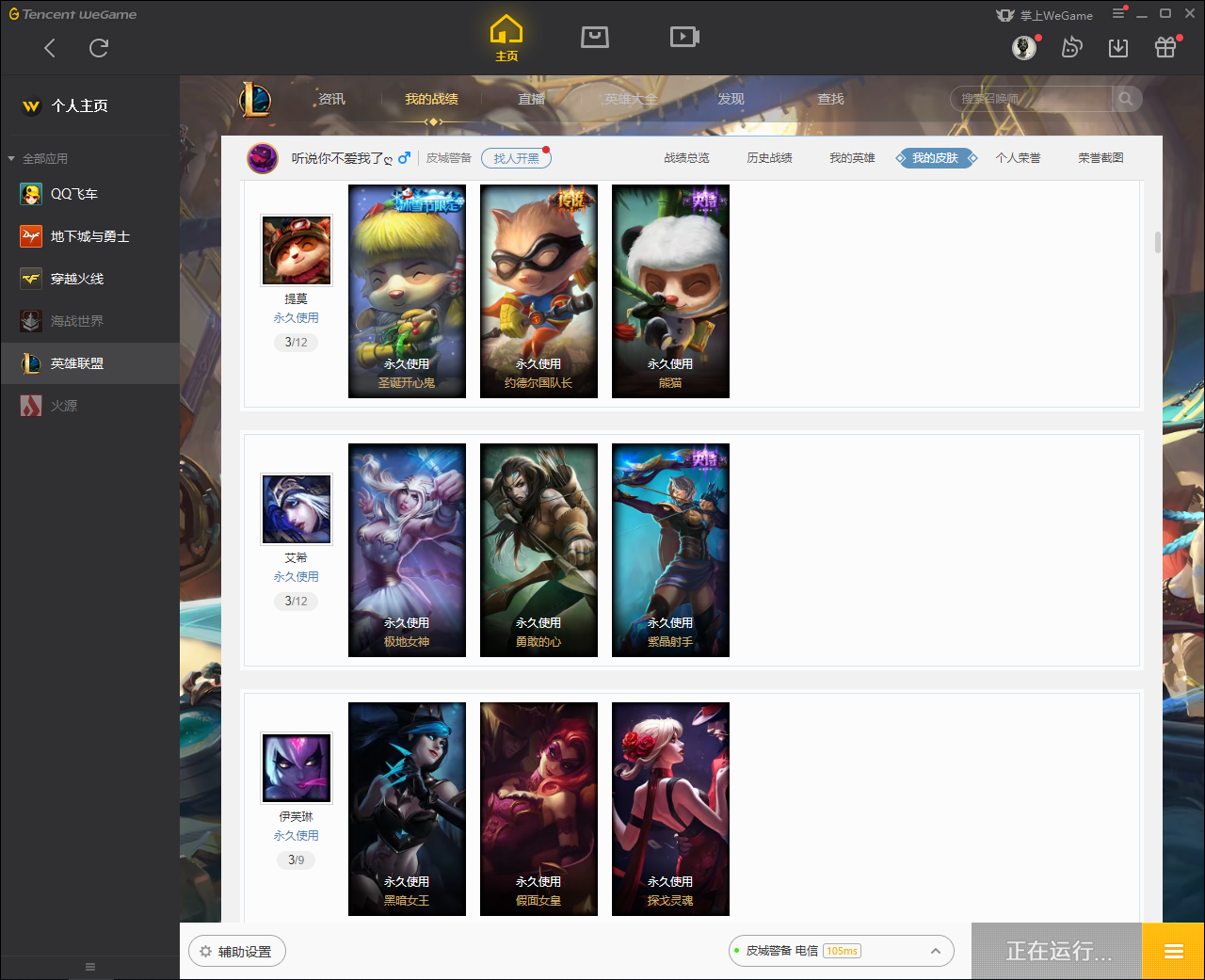Collapse the 全部应用 list
Image resolution: width=1205 pixels, height=980 pixels.
tap(11, 158)
